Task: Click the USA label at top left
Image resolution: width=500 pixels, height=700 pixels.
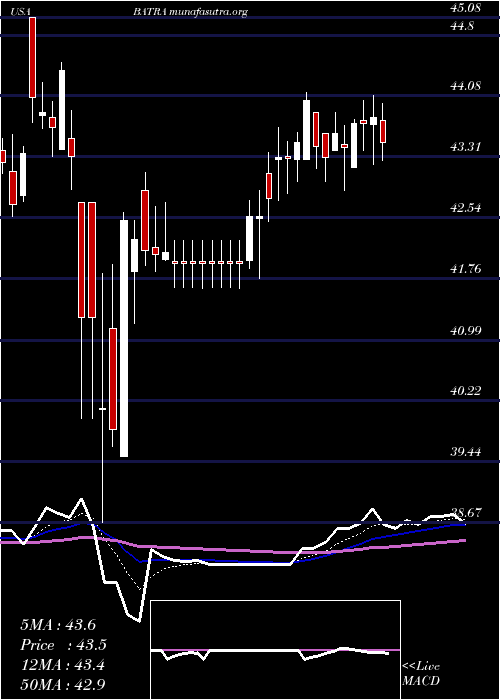Action: point(22,13)
